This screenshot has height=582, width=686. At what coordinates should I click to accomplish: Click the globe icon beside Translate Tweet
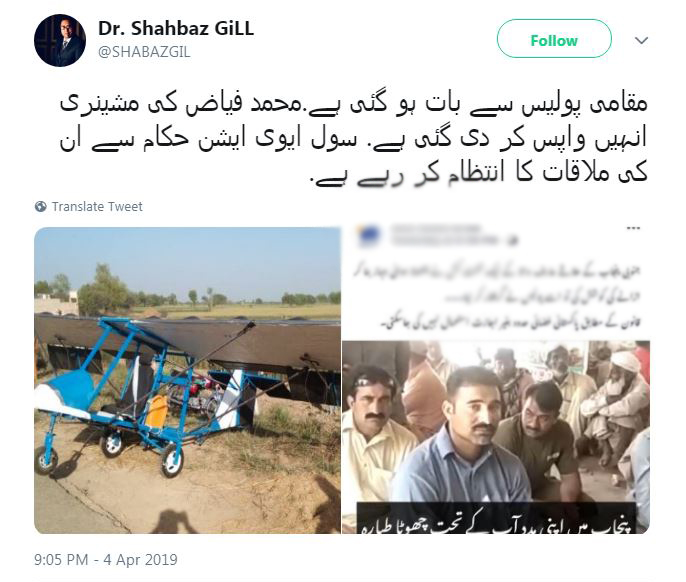pos(41,207)
